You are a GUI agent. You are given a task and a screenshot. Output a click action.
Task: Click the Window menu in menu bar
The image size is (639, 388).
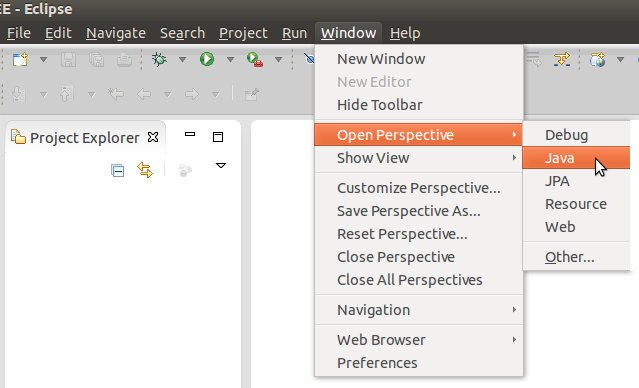point(348,33)
